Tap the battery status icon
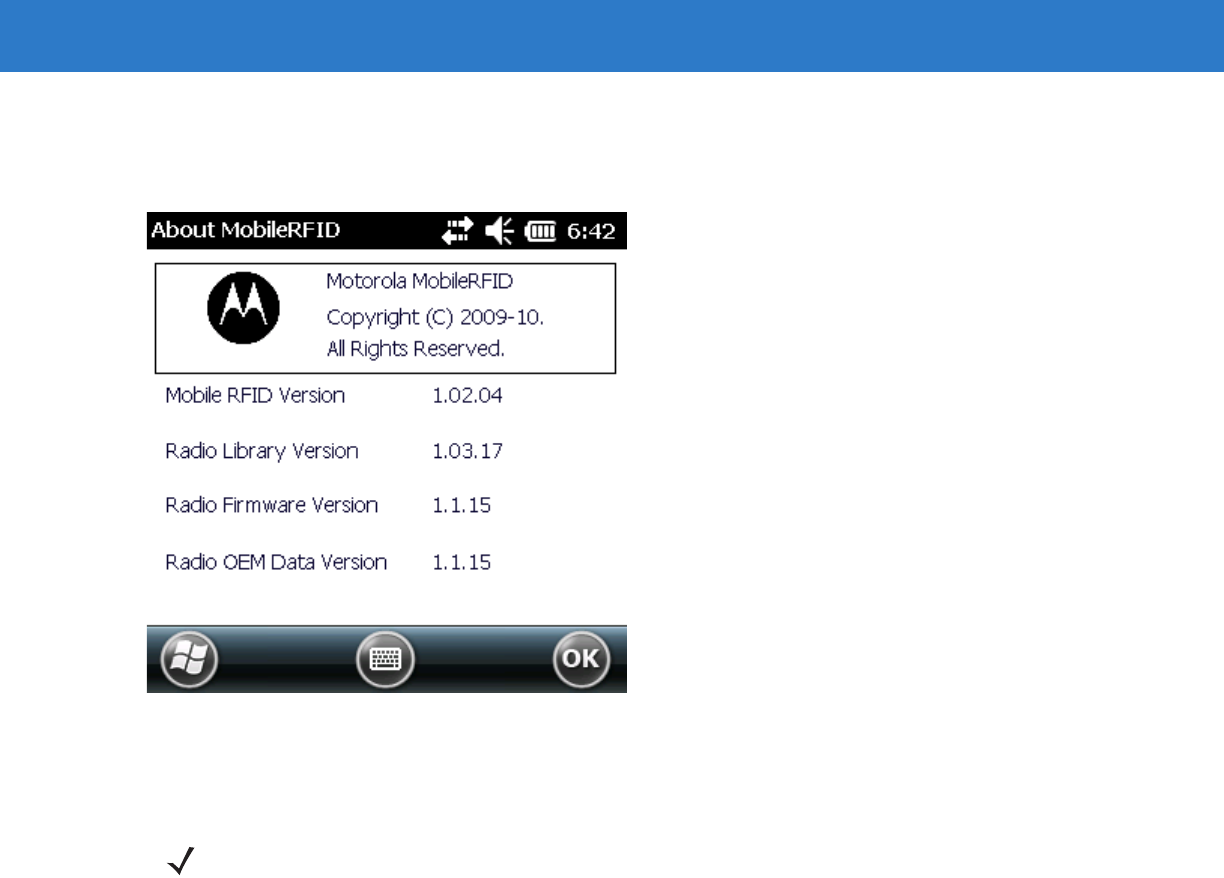Screen dimensions: 1224x878 [x=541, y=232]
